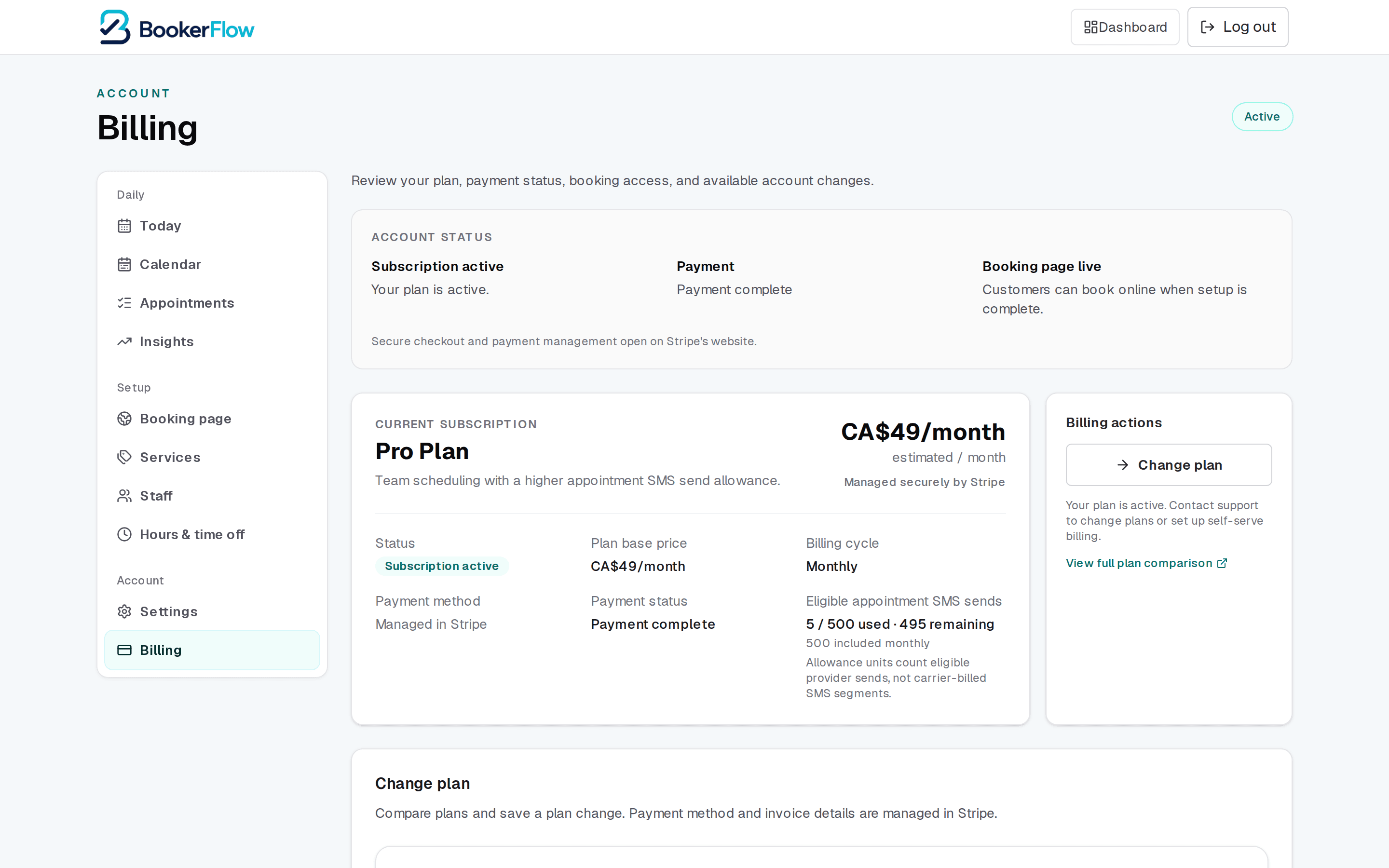Click the Appointments checklist icon
Viewport: 1389px width, 868px height.
pos(124,302)
